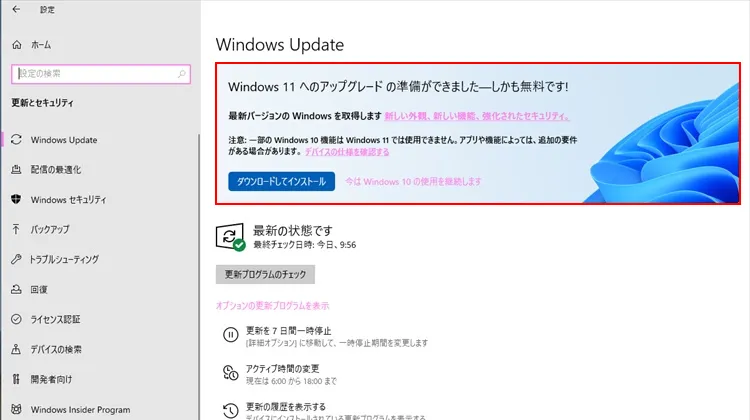Select 更新を 7 日間一時停止 text
This screenshot has height=420, width=750.
tap(288, 331)
